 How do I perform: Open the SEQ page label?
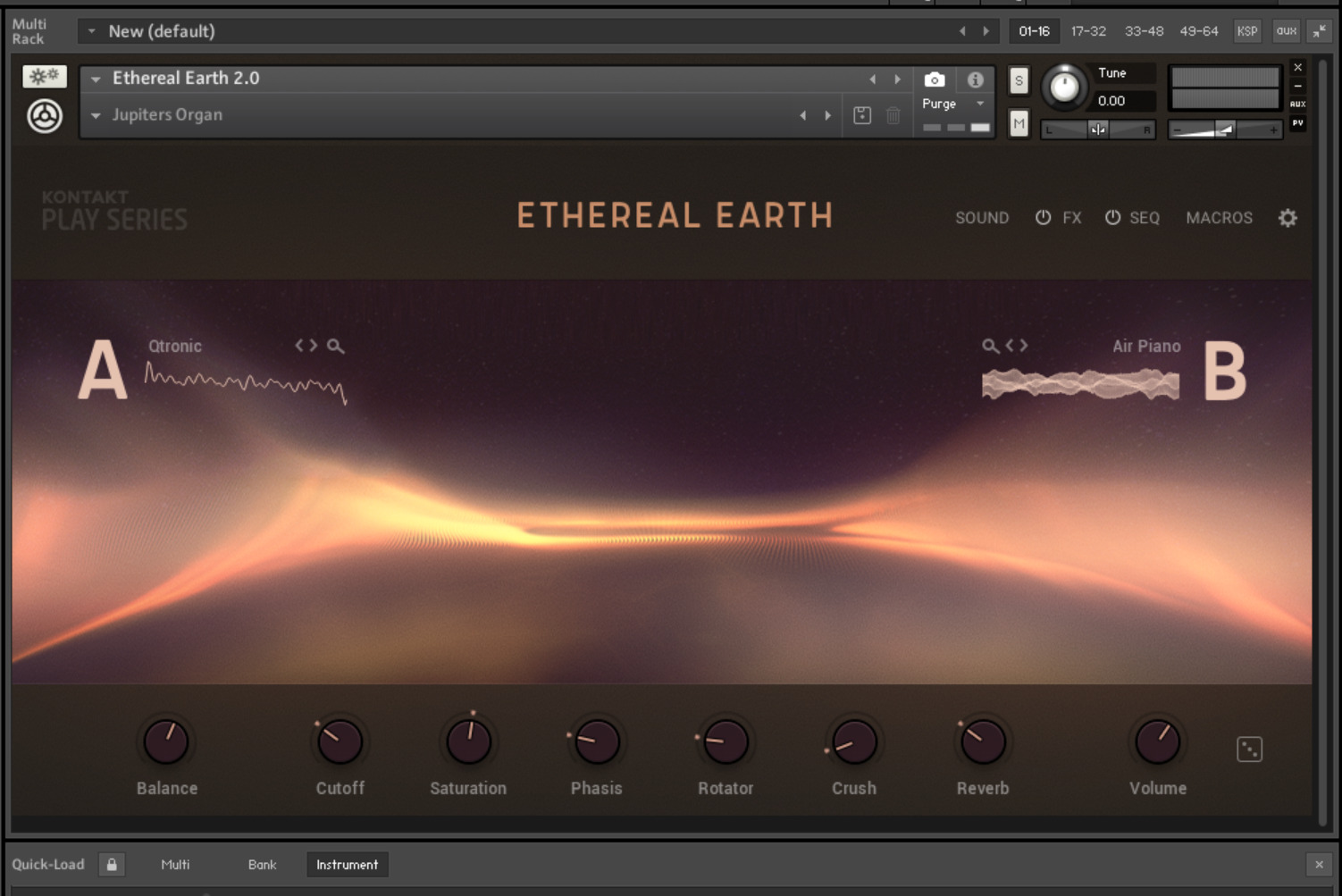pos(1145,218)
